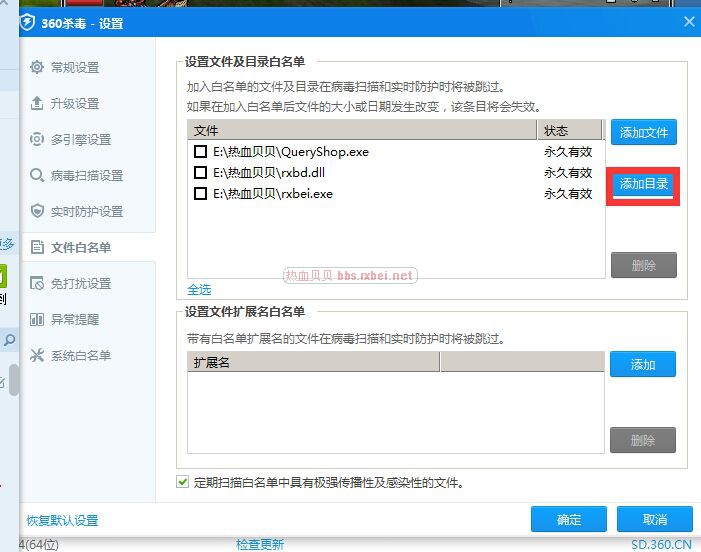Click the 系统白名单 tools icon

pos(37,355)
